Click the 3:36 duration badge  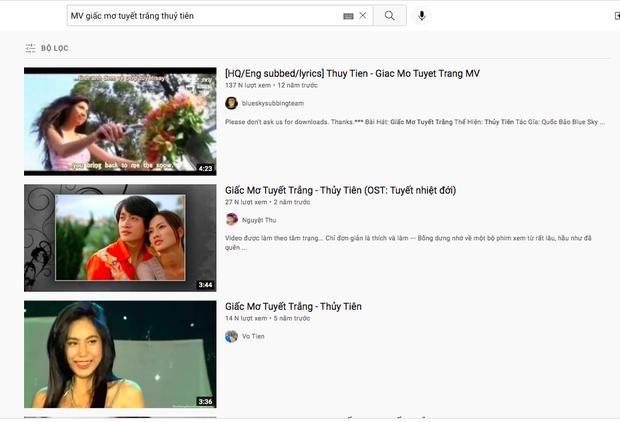pos(205,401)
